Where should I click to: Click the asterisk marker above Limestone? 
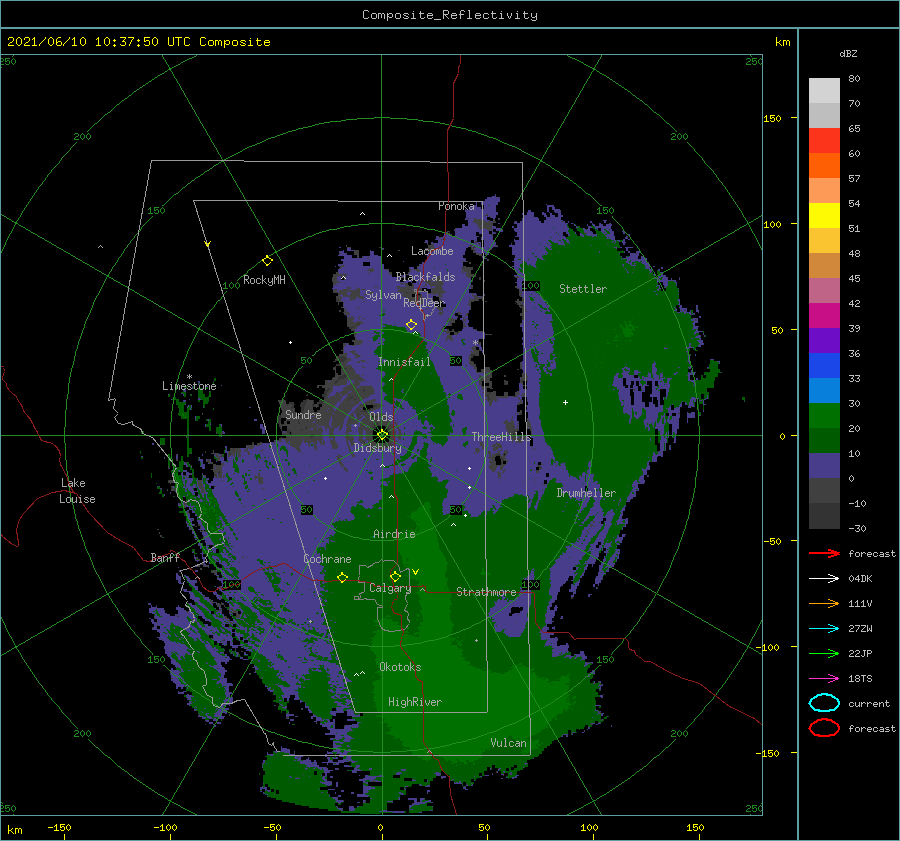click(x=189, y=377)
